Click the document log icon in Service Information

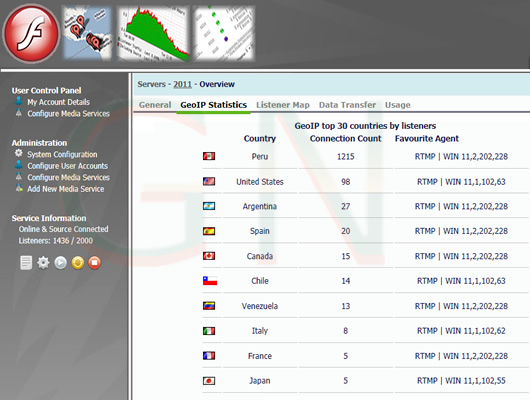pyautogui.click(x=26, y=263)
